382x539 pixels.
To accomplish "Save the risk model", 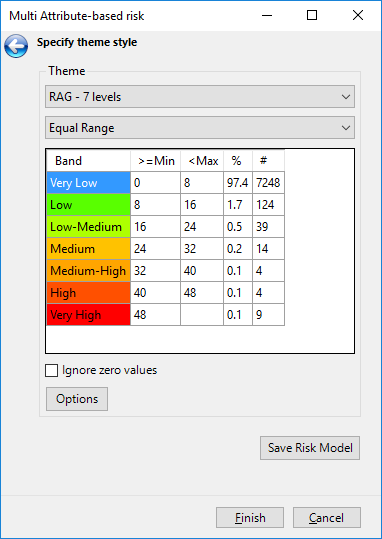I will [x=310, y=448].
